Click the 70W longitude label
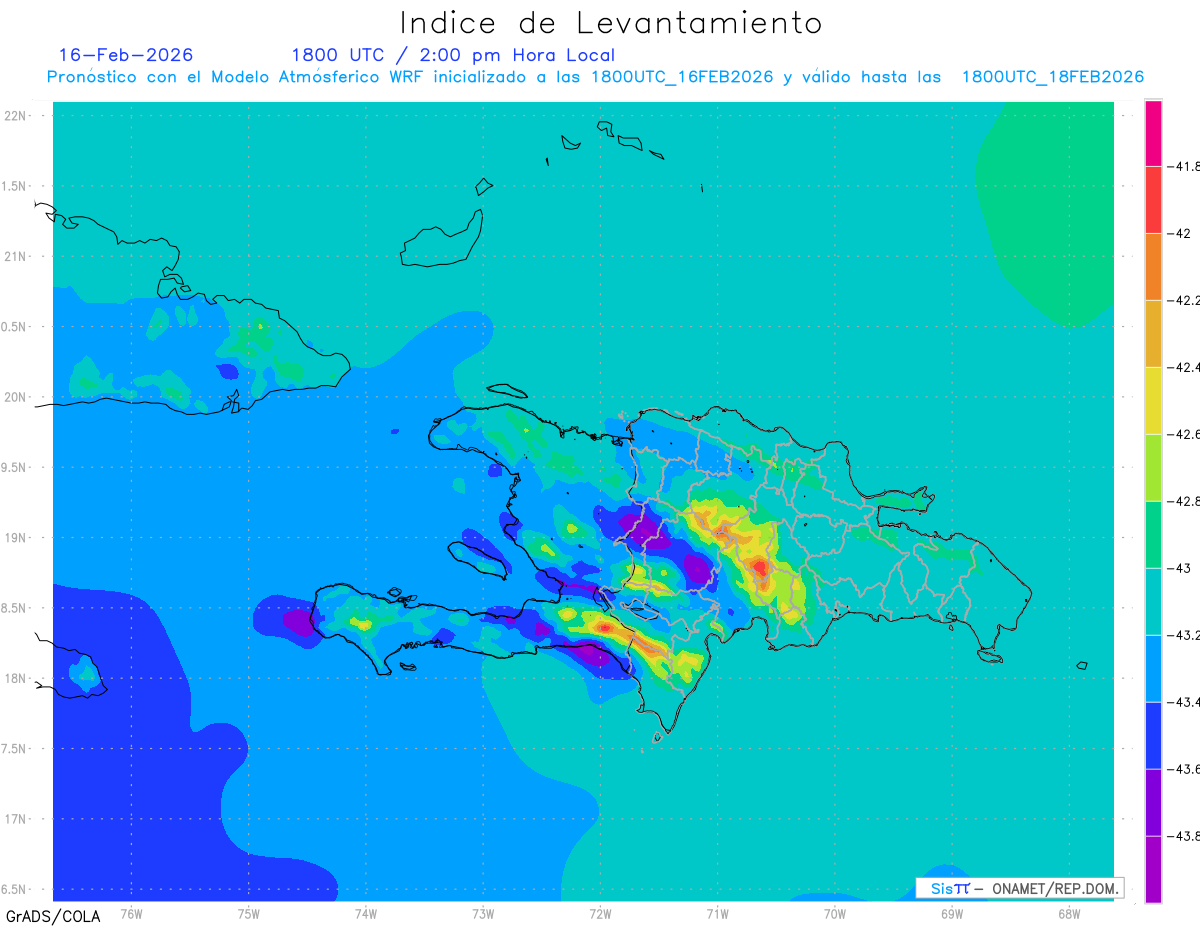The image size is (1200, 927). (x=835, y=913)
